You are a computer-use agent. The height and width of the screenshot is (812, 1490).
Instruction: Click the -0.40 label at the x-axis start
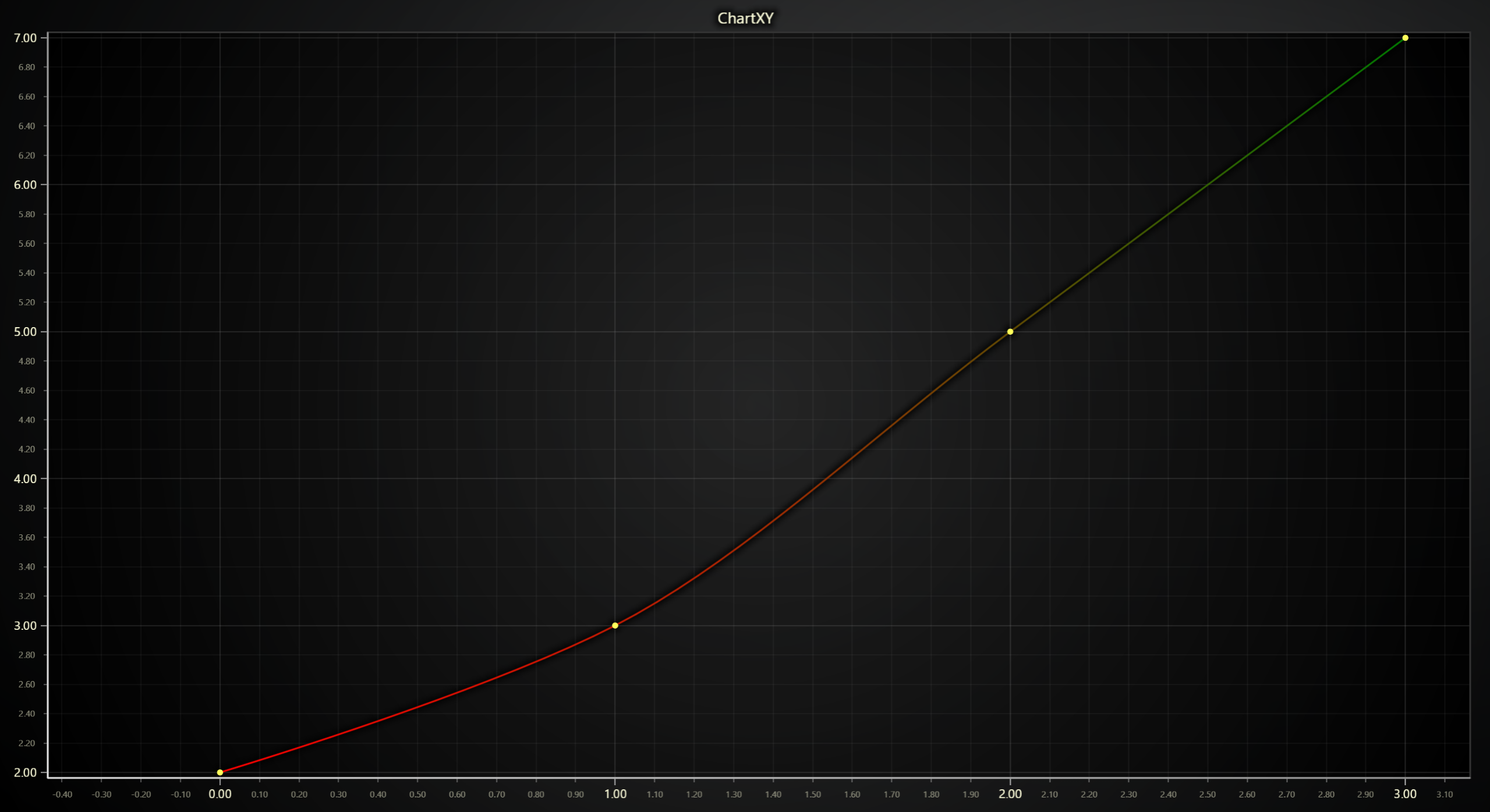[62, 793]
